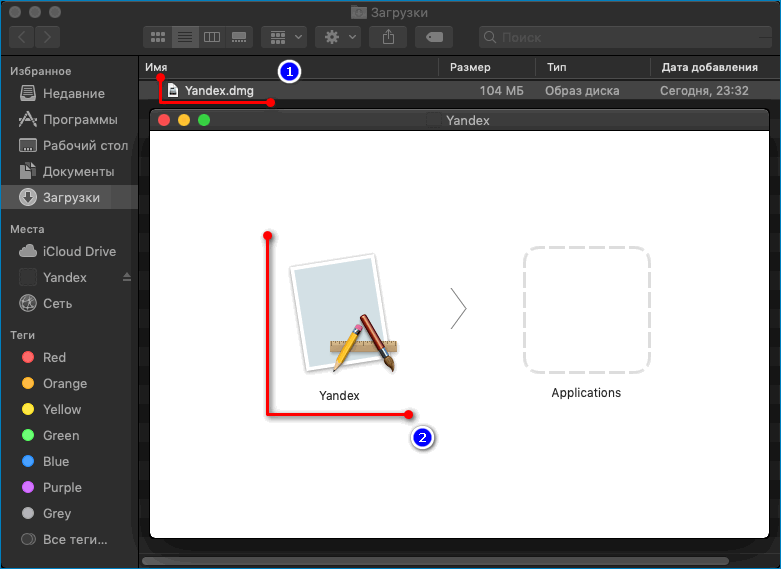Switch Finder to list view
This screenshot has width=781, height=569.
pos(184,37)
